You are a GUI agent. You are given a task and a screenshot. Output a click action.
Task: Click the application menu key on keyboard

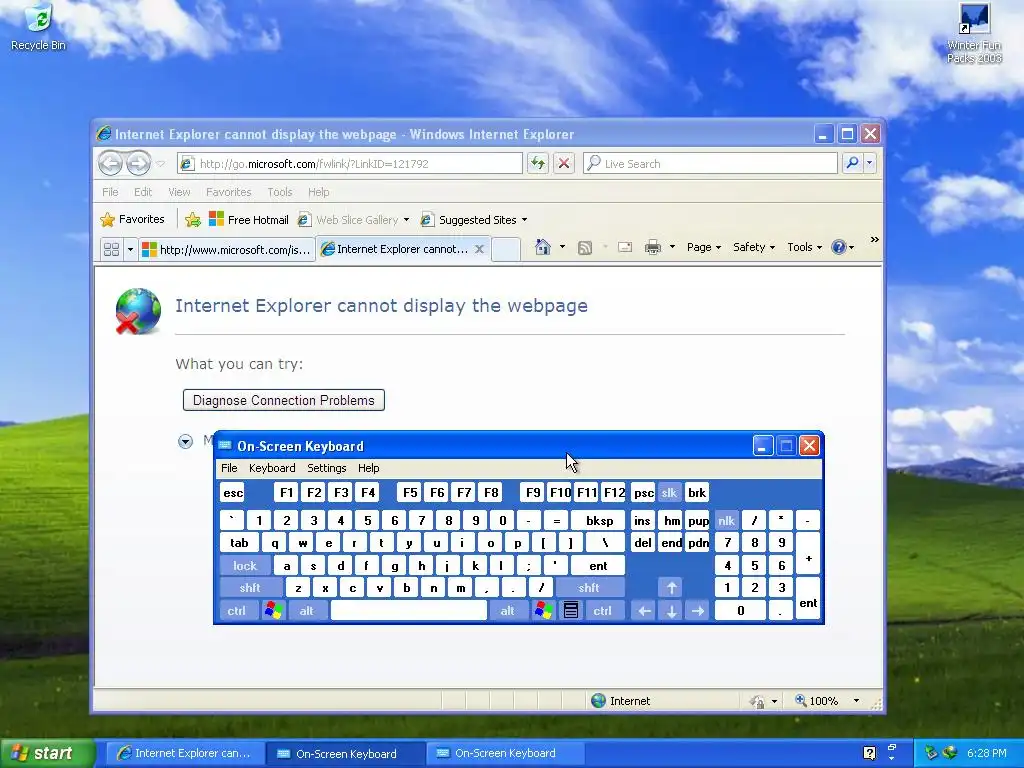(571, 611)
